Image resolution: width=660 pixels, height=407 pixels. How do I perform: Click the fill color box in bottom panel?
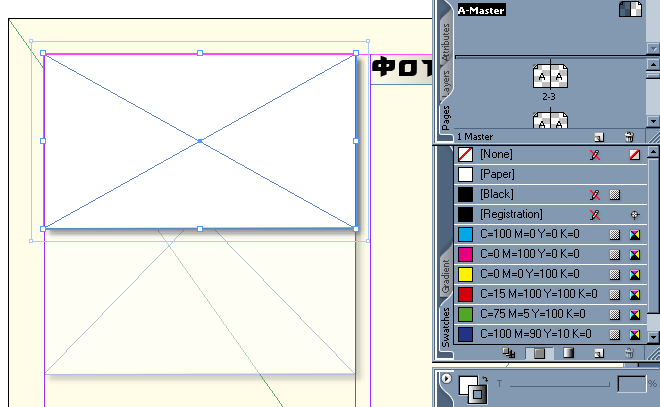coord(467,385)
